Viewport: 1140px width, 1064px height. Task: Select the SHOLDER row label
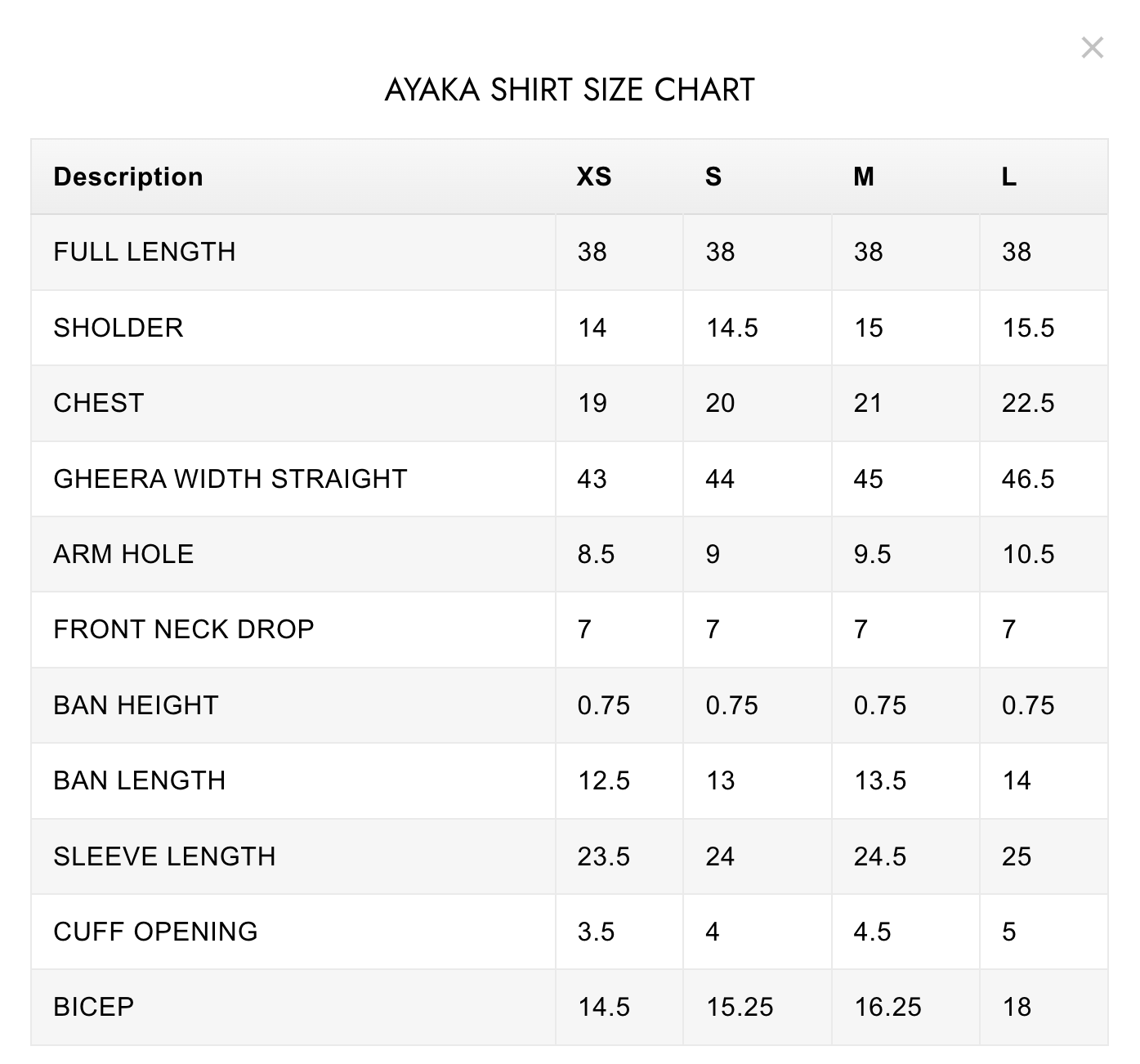[118, 328]
